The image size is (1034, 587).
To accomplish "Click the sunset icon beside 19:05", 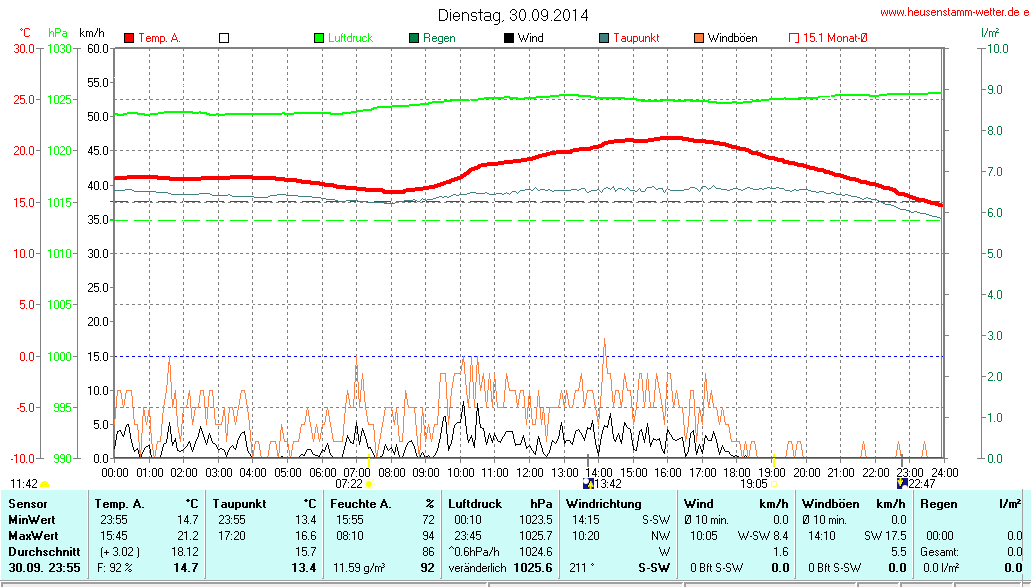I will pos(774,484).
